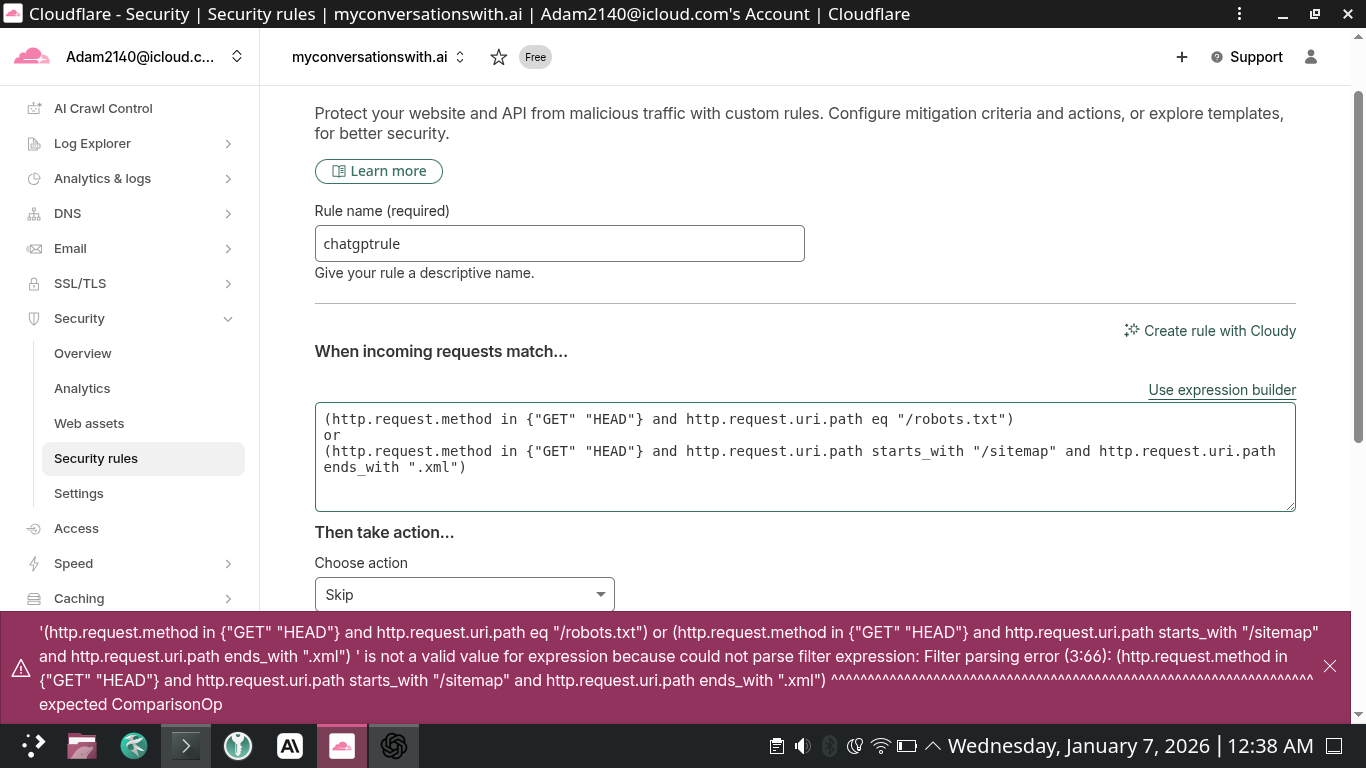Go to AI Crawl Control page
Image resolution: width=1366 pixels, height=768 pixels.
coord(103,109)
